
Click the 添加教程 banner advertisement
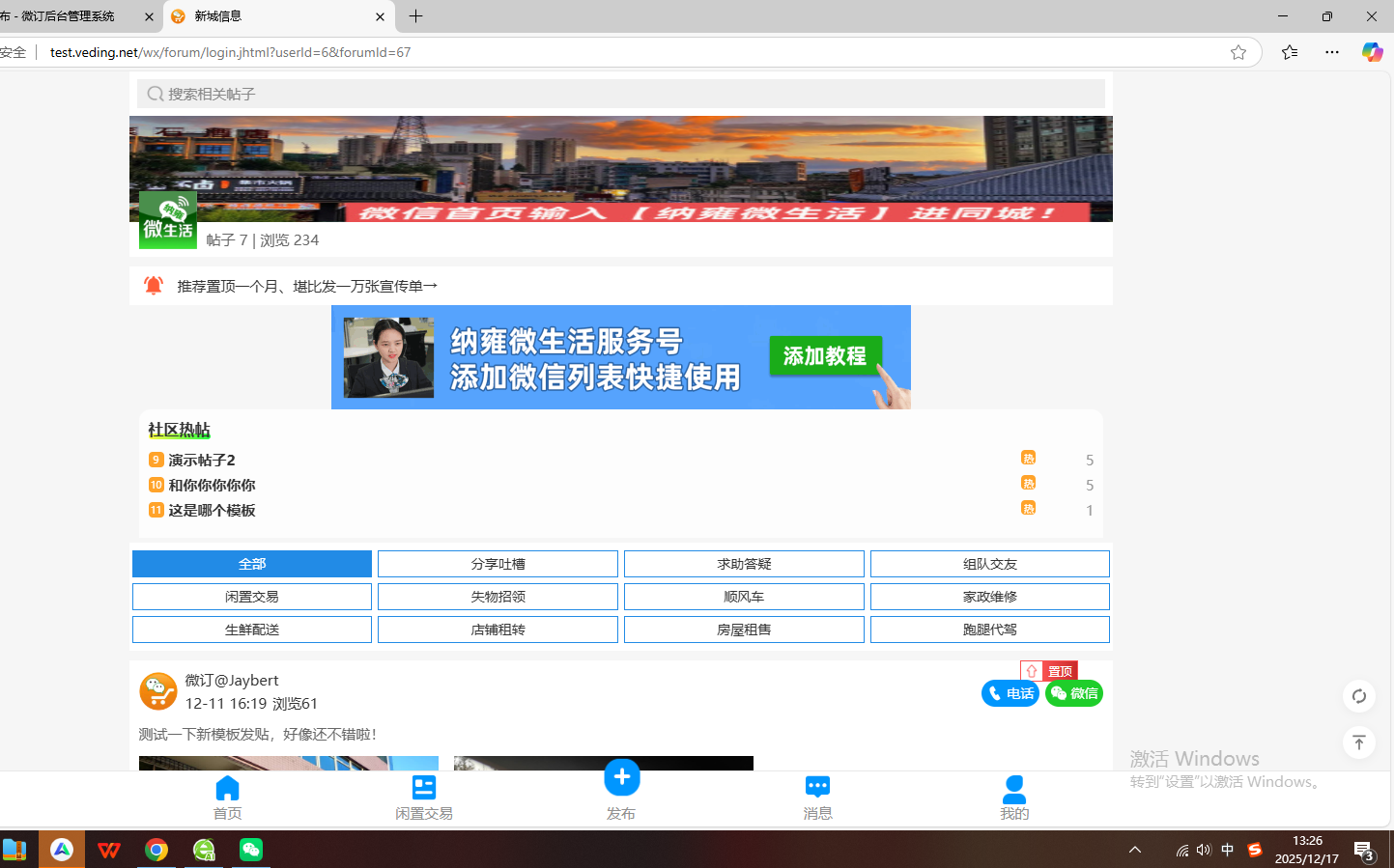(620, 357)
